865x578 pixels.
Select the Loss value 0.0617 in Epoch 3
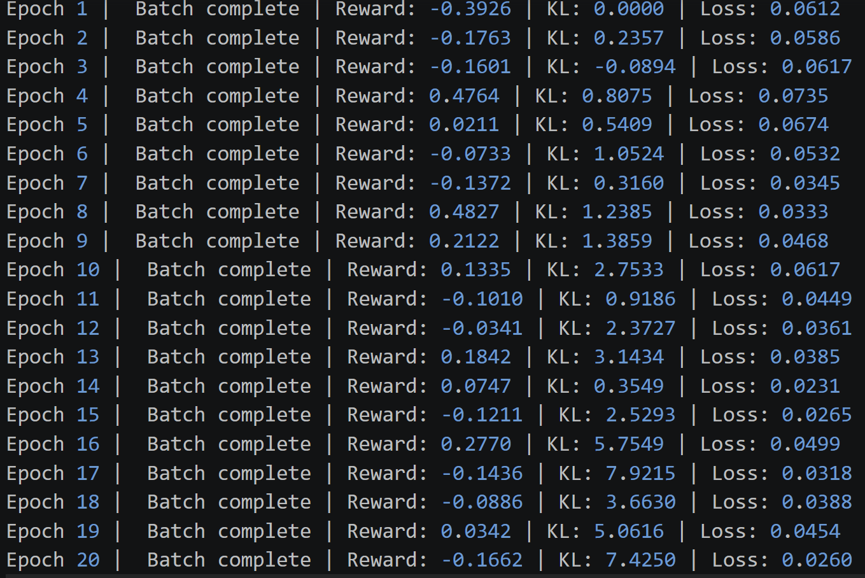[x=817, y=67]
